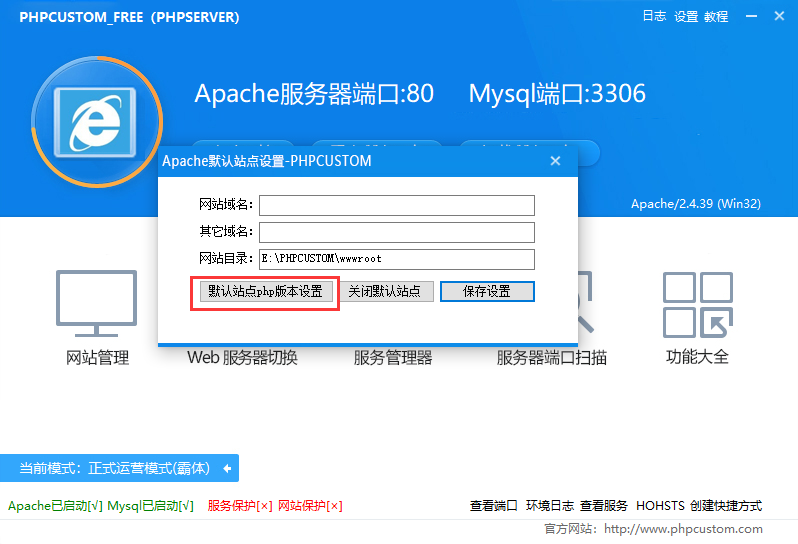This screenshot has width=798, height=544.
Task: Open the 查看服务 link
Action: pos(604,506)
